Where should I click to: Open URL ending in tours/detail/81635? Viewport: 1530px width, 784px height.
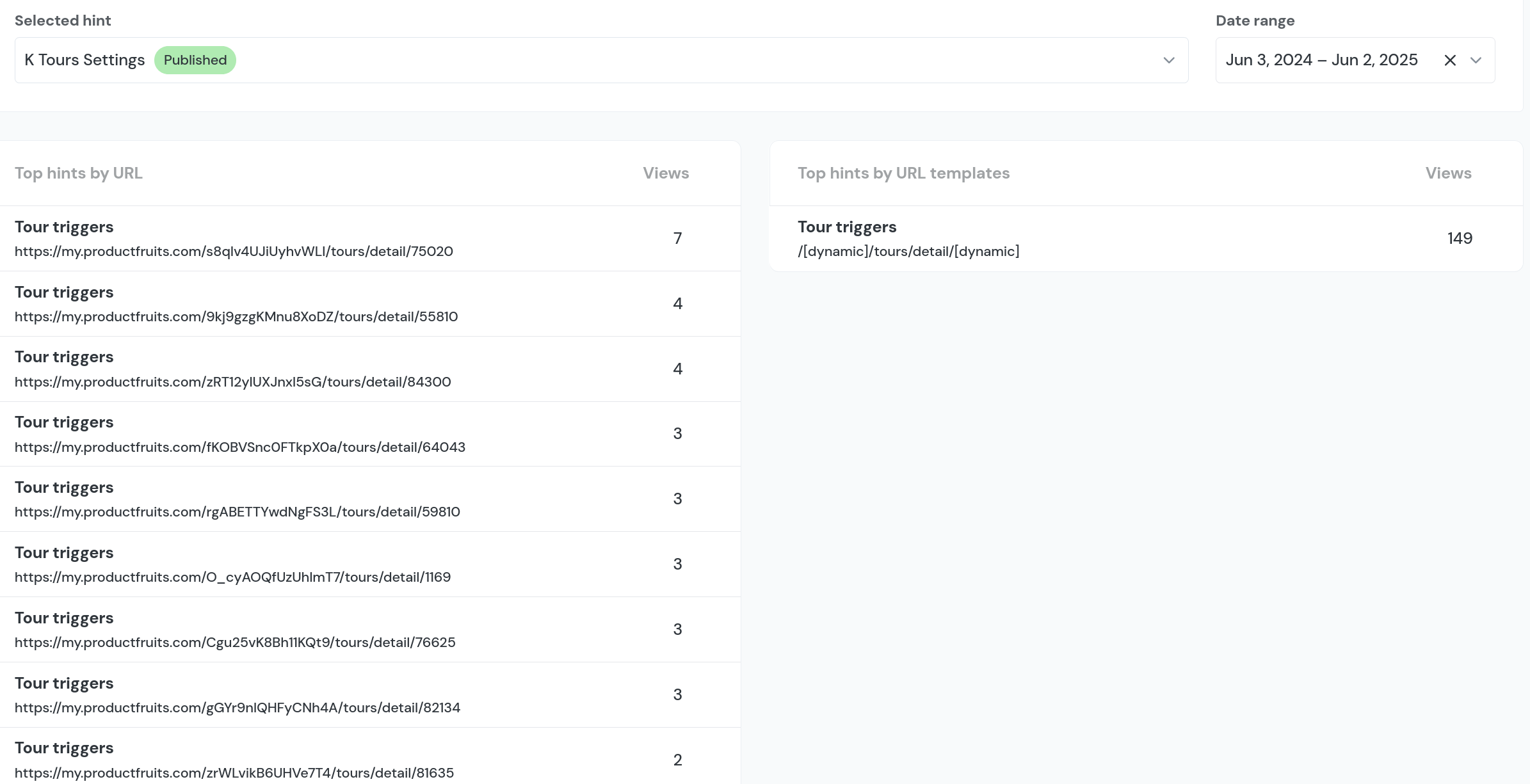click(234, 773)
